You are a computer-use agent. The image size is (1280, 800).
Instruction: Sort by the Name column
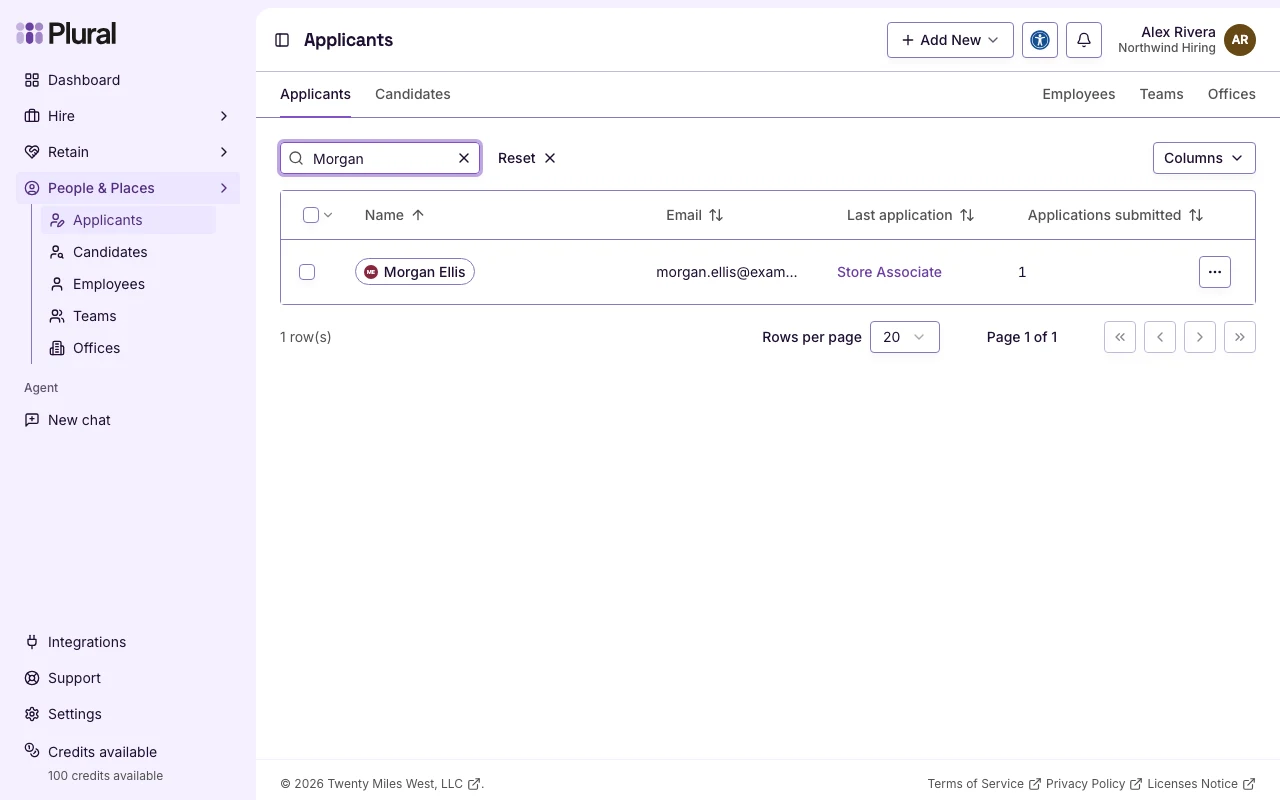395,215
